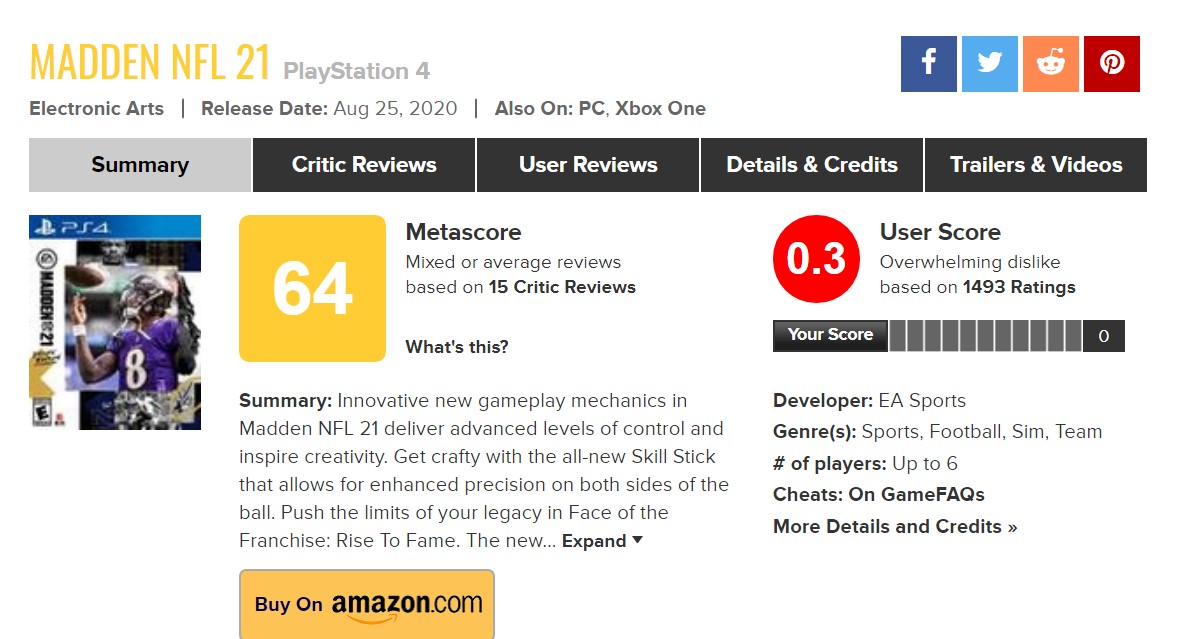Click the red 0.3 user score circle
Screen dimensions: 1179x639
(816, 259)
